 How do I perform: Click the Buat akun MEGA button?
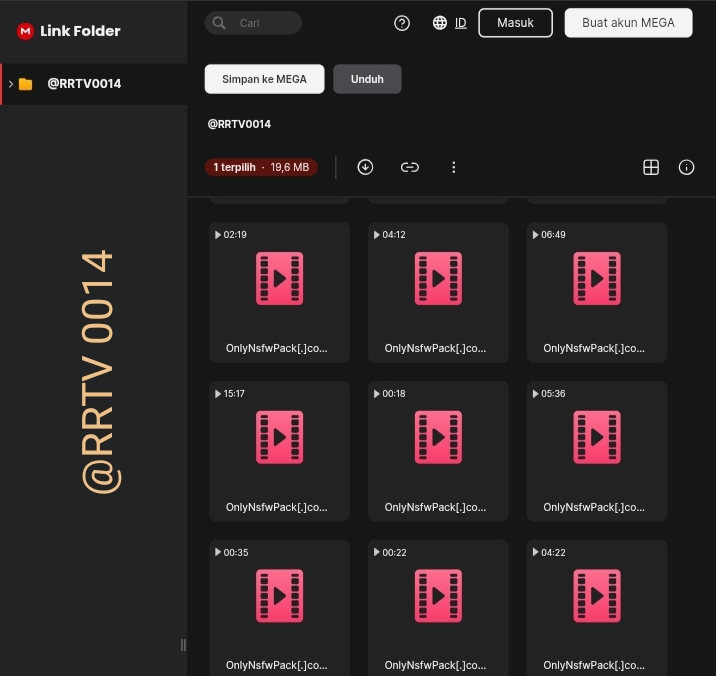pyautogui.click(x=628, y=23)
